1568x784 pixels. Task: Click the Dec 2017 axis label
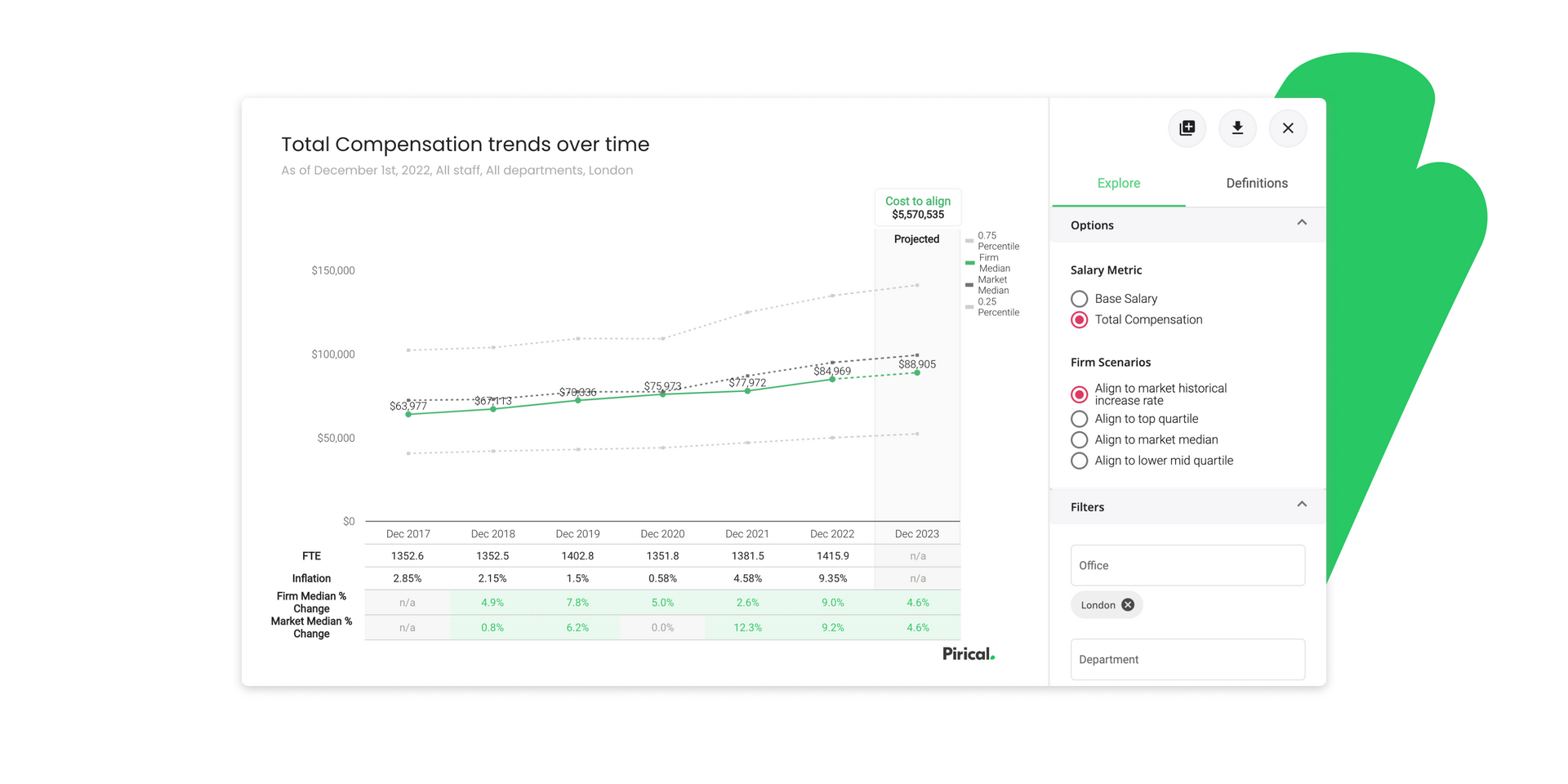coord(408,534)
